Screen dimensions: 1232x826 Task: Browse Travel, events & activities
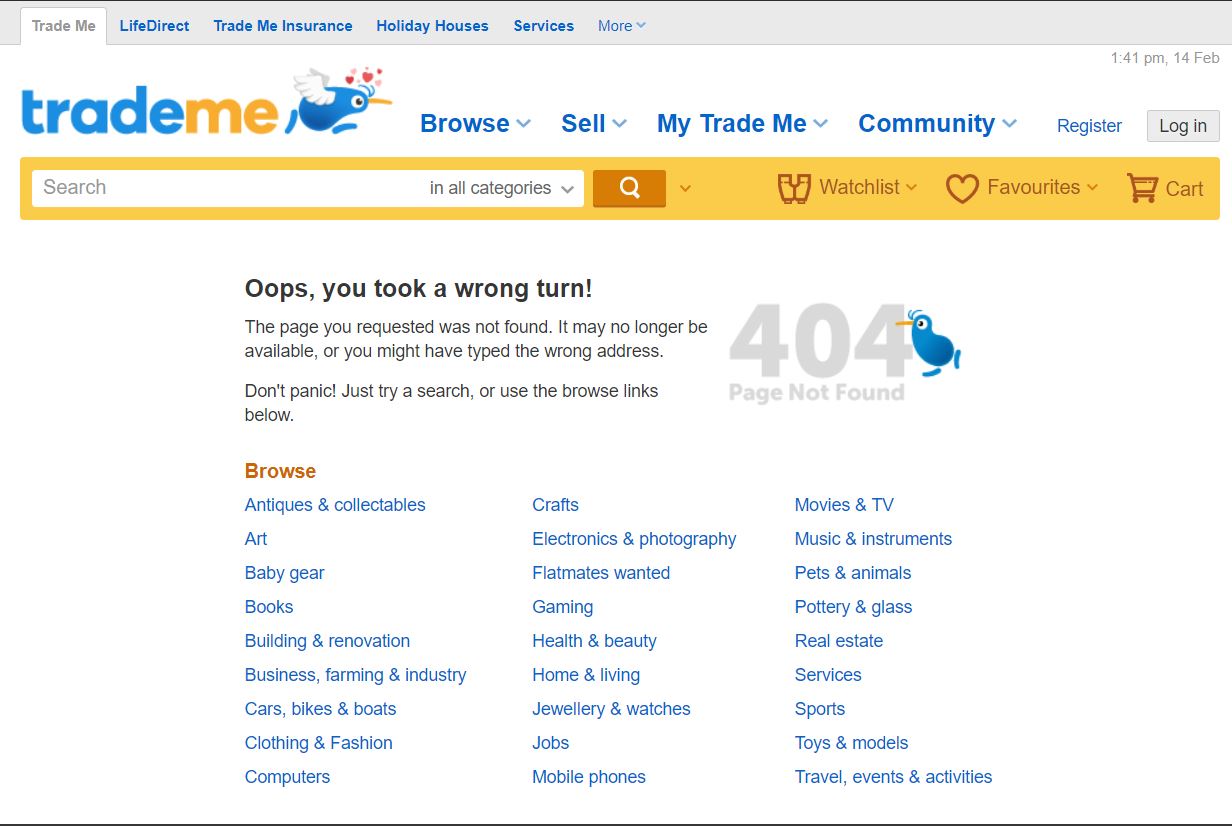(894, 777)
